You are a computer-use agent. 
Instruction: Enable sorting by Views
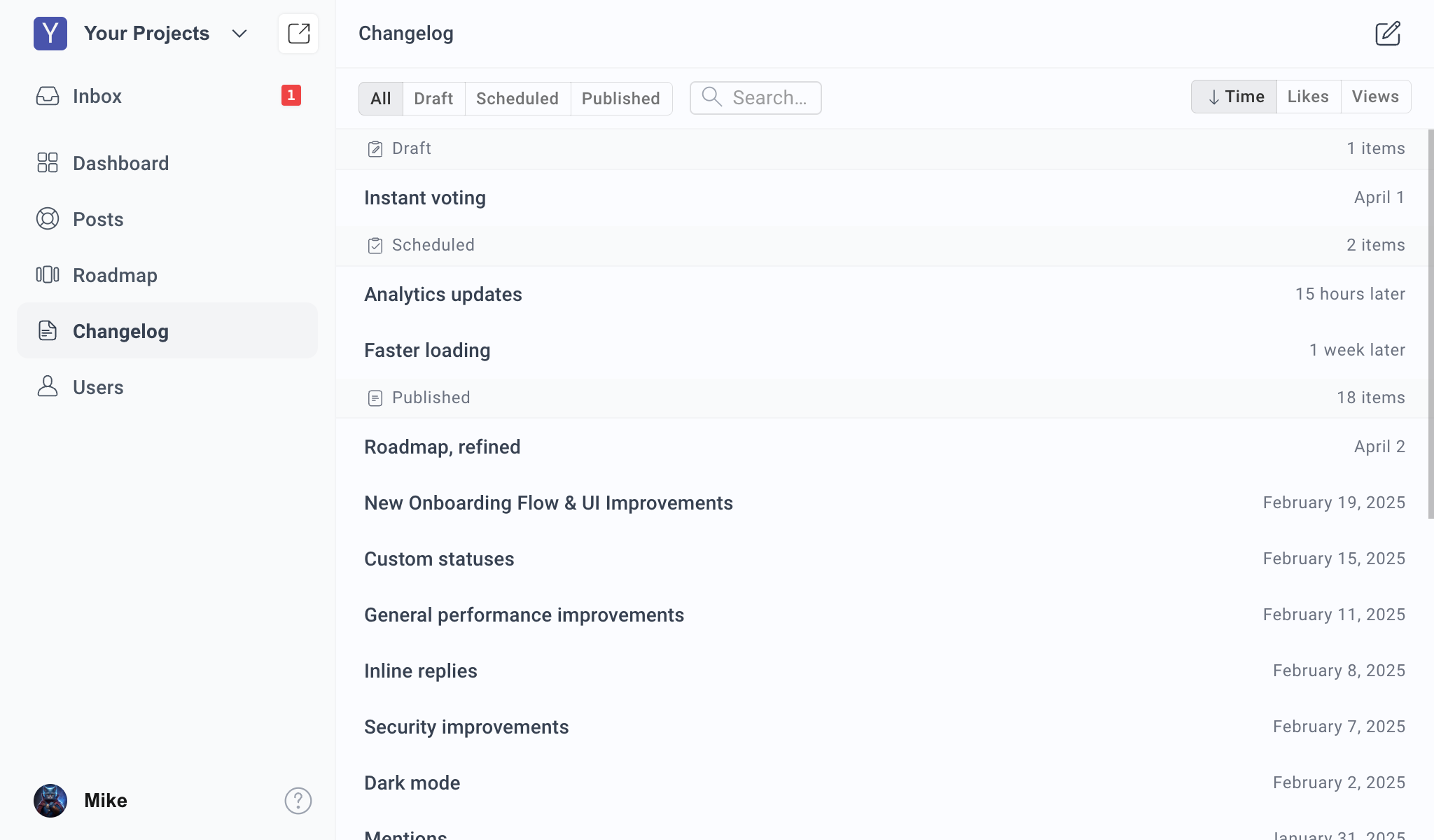tap(1374, 96)
